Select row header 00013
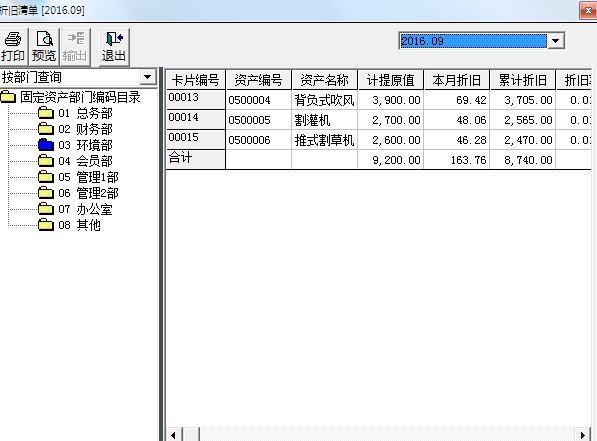Image resolution: width=597 pixels, height=441 pixels. tap(196, 100)
